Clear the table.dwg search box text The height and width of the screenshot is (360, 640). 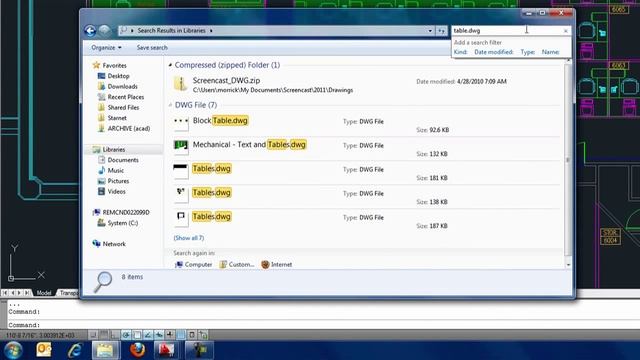click(565, 31)
